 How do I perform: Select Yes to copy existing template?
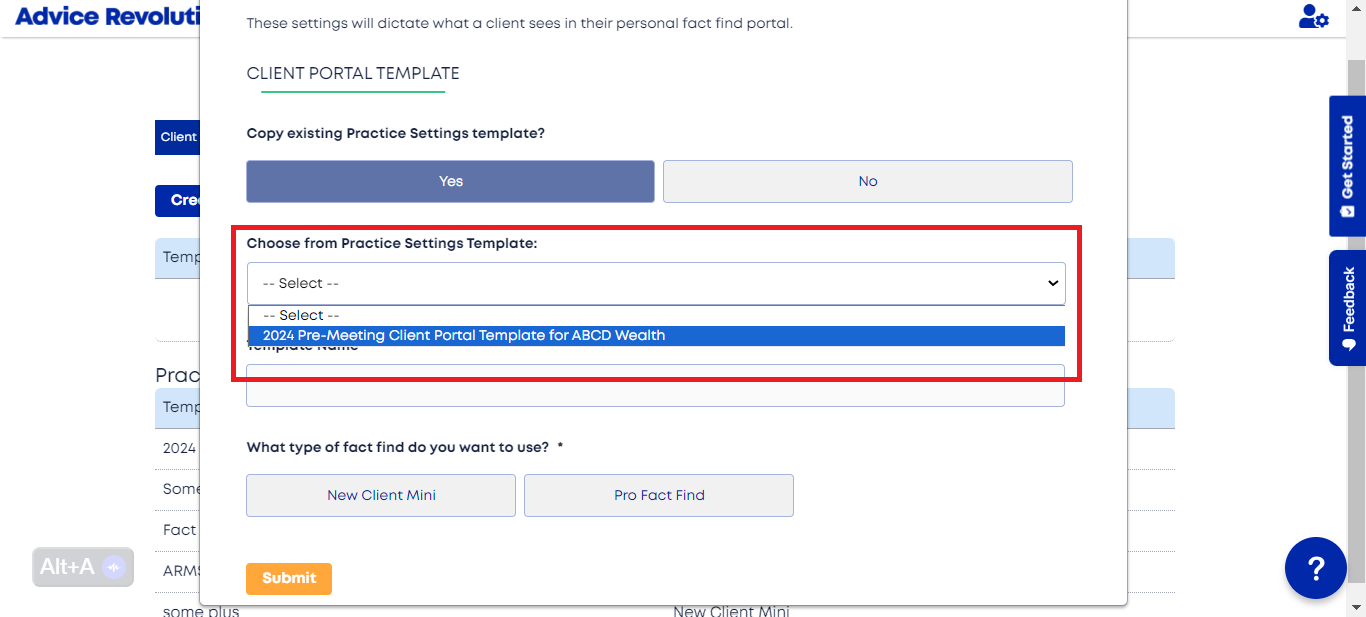point(451,181)
